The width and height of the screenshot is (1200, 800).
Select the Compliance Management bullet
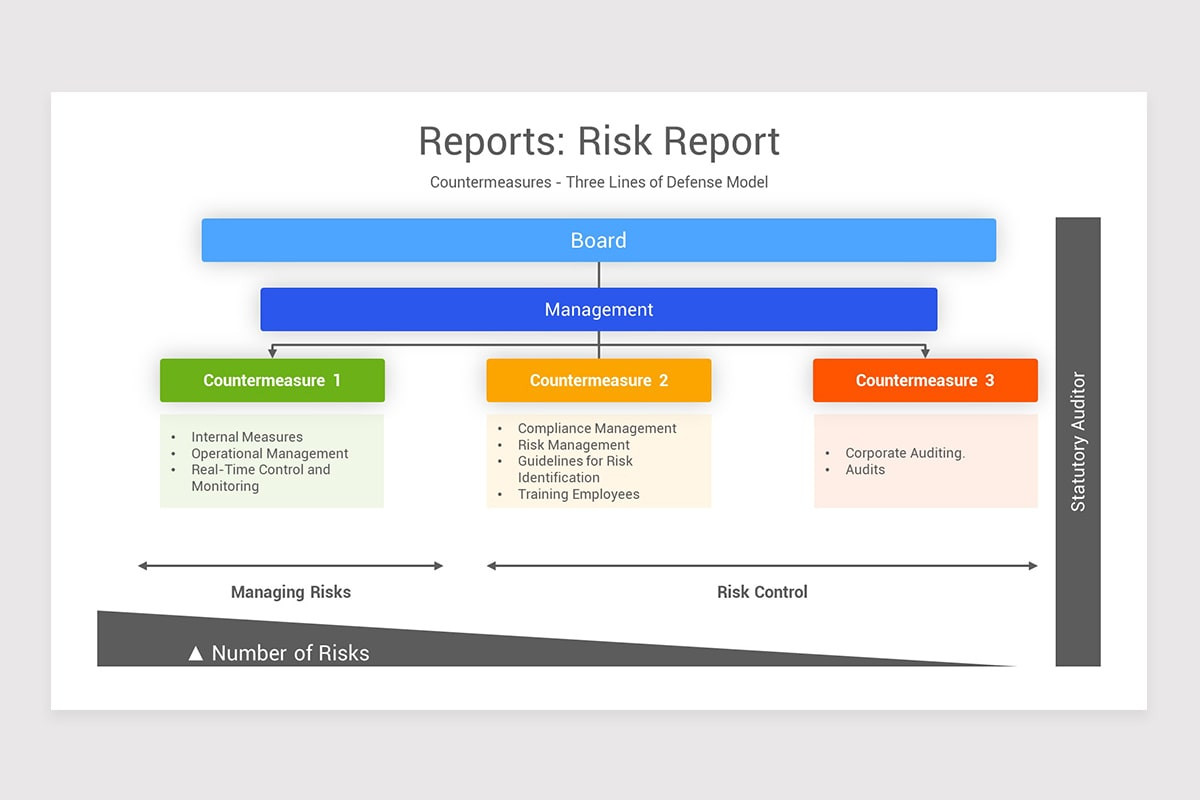(x=597, y=428)
